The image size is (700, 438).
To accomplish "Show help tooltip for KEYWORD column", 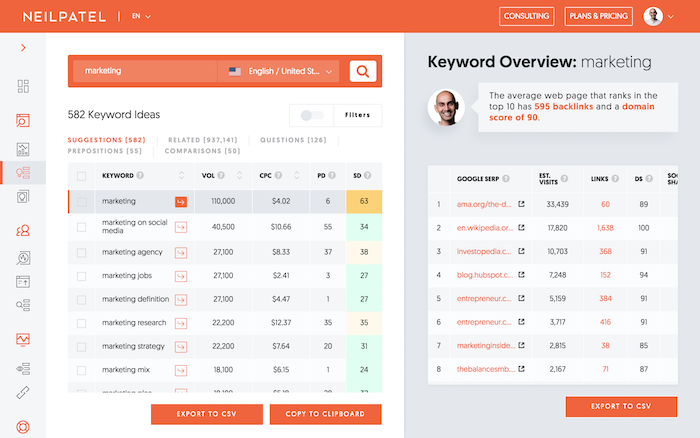I will [140, 175].
